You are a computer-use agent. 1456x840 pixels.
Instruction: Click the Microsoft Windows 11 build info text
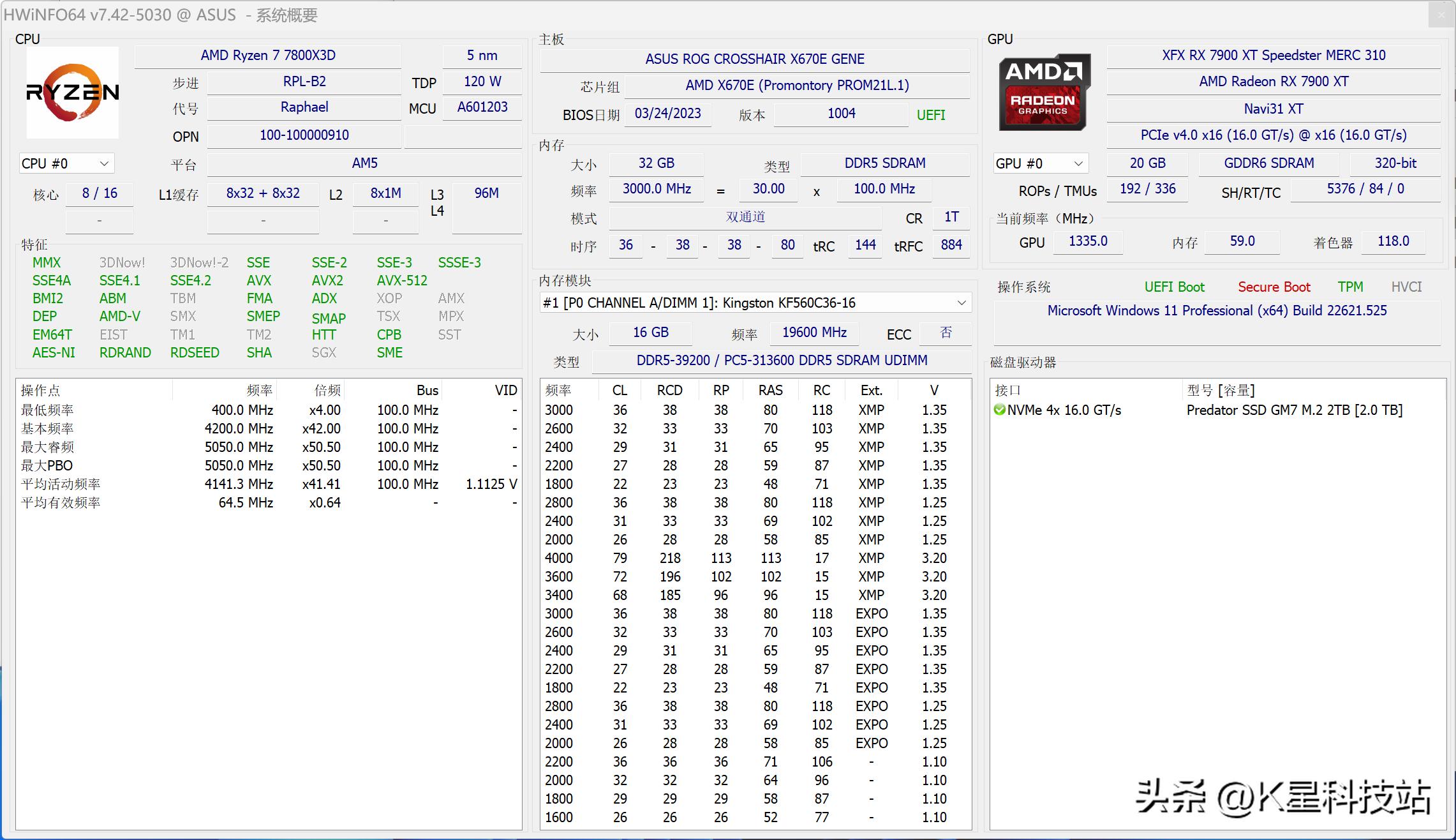click(1217, 311)
